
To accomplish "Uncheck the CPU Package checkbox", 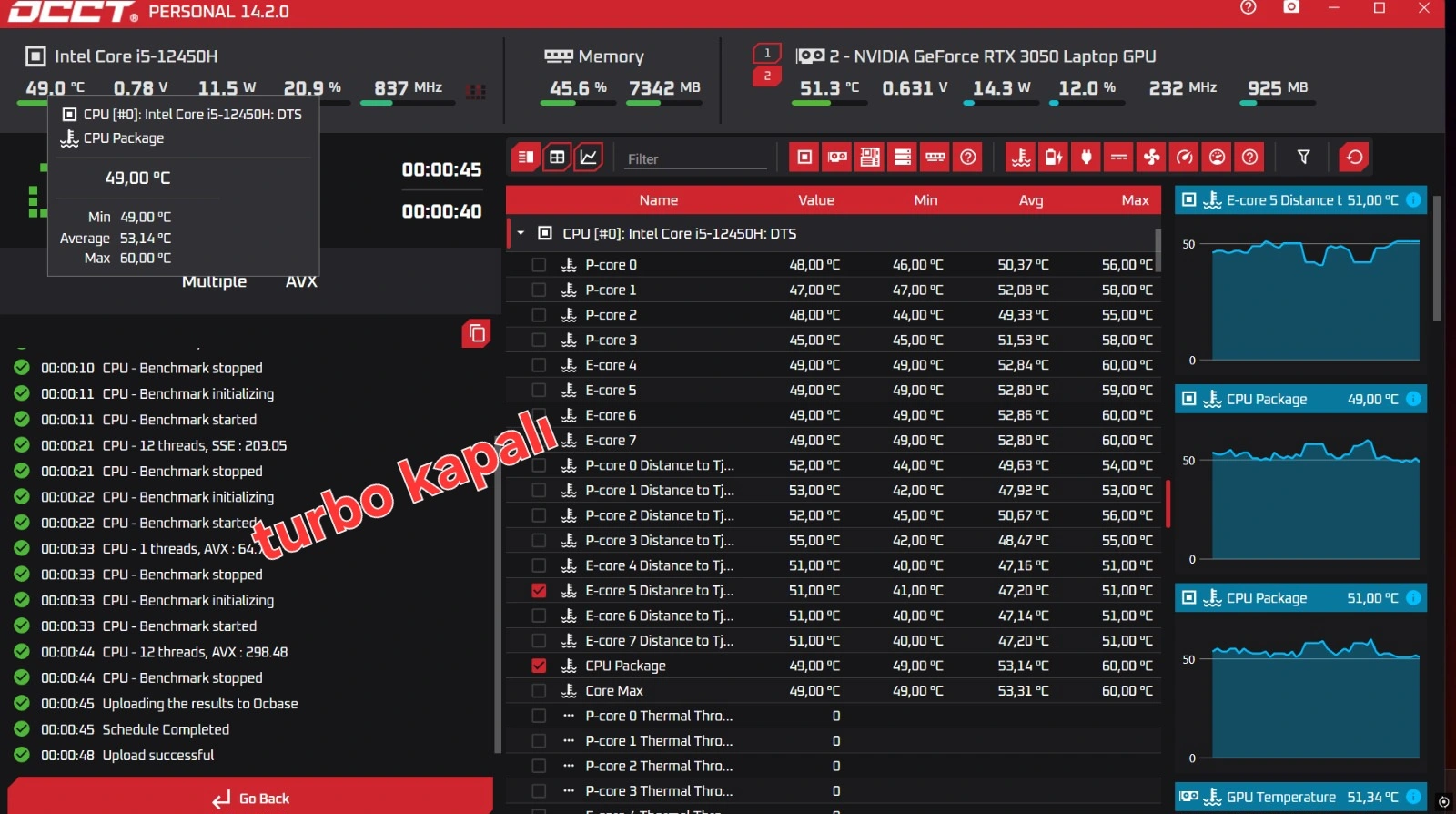I will point(539,666).
